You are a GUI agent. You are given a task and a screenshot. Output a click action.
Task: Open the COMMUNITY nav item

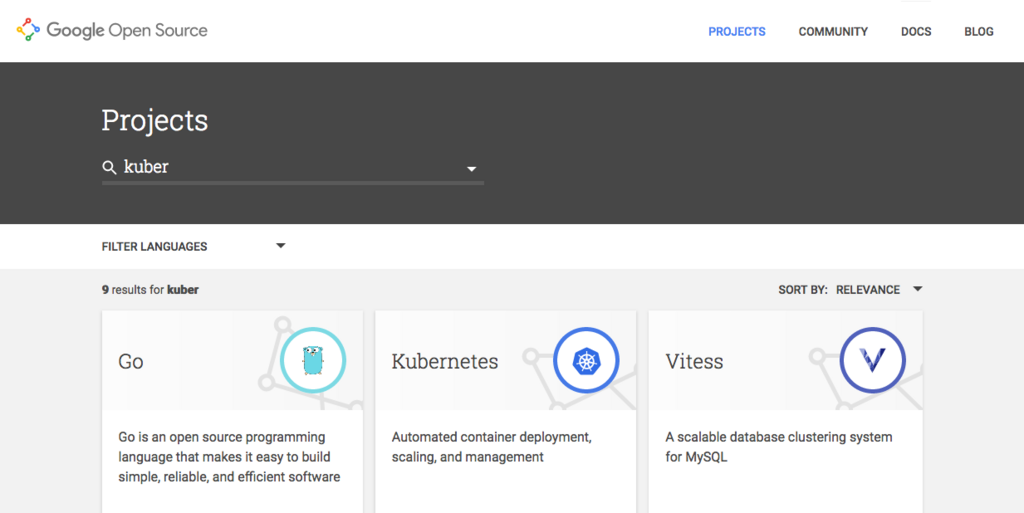833,31
